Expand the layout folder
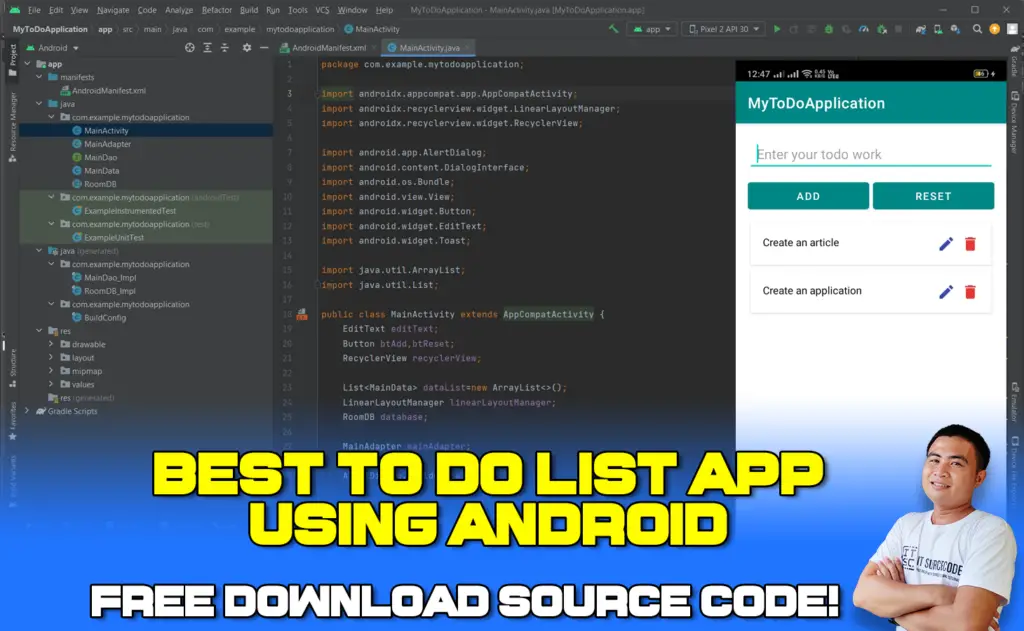This screenshot has height=631, width=1024. pos(51,358)
